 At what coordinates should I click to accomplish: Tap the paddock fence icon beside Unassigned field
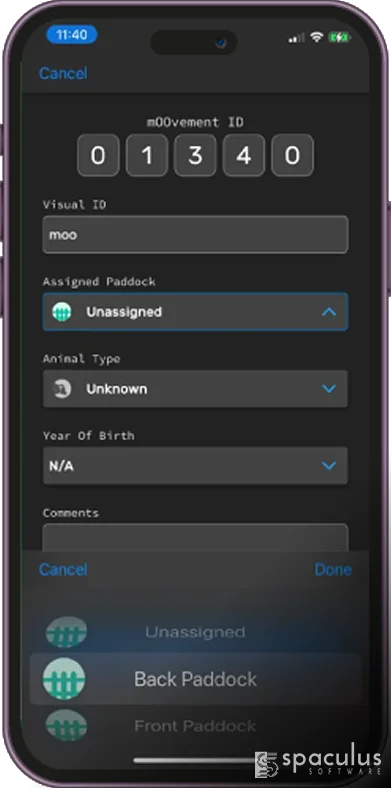62,312
